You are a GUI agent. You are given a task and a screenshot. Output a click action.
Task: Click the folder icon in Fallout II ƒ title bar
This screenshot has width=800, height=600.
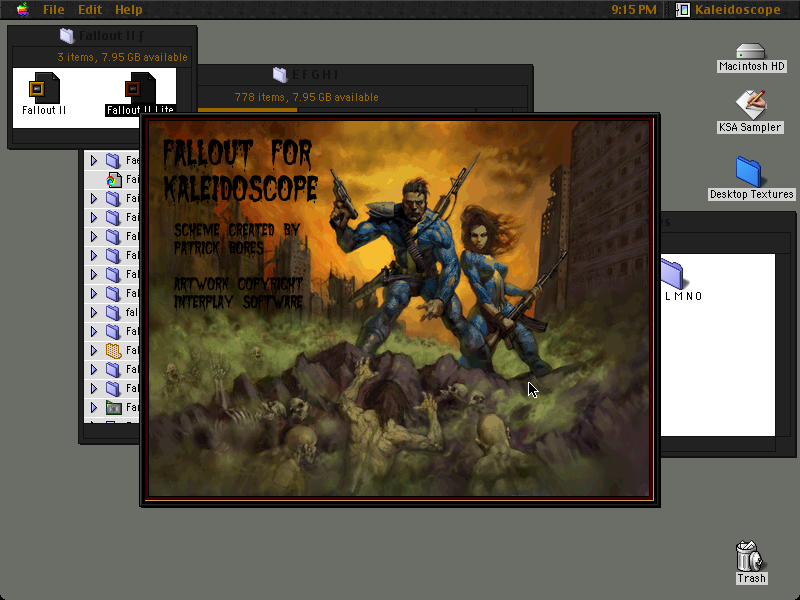click(x=67, y=35)
